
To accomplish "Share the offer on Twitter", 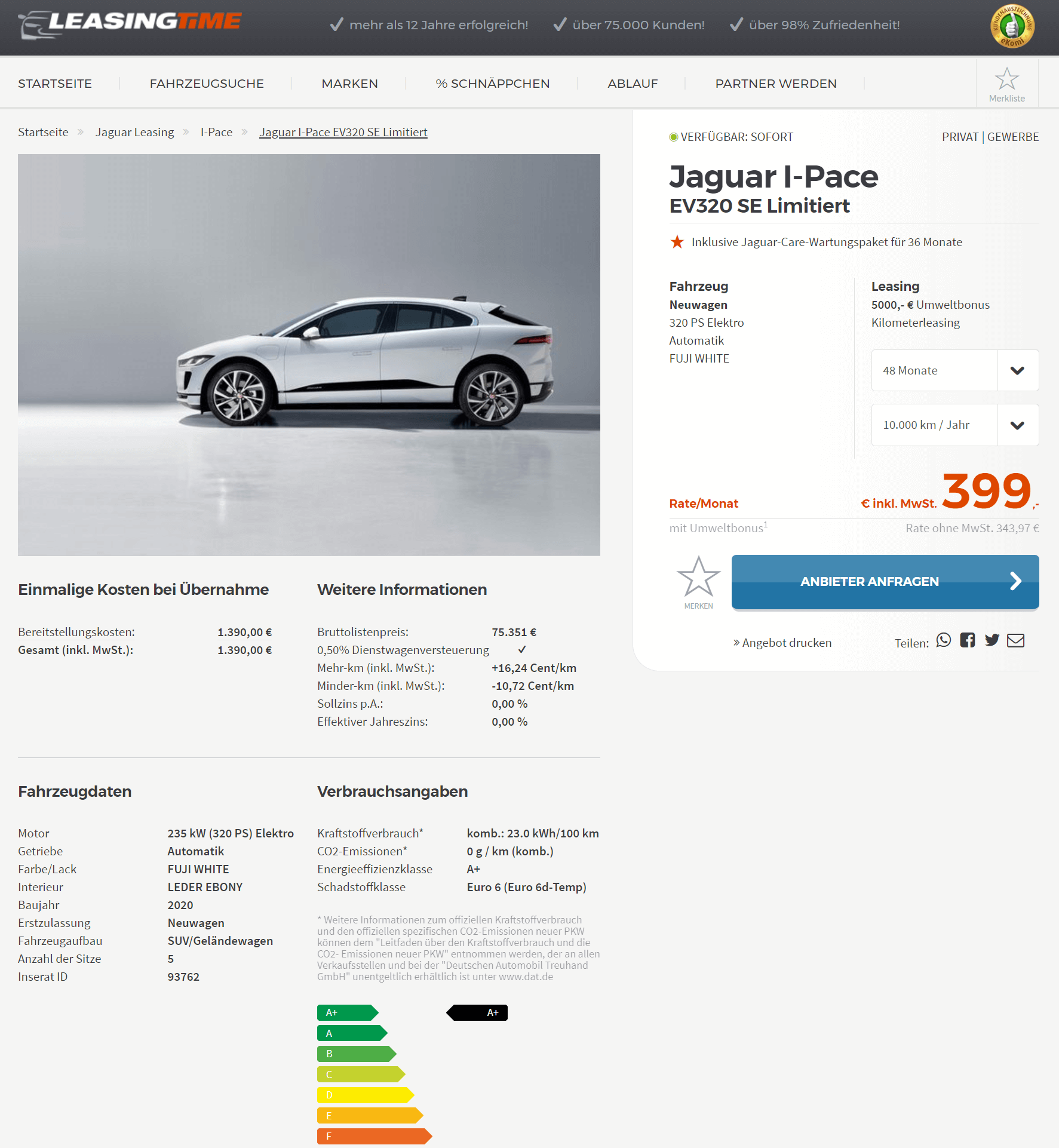I will point(992,640).
